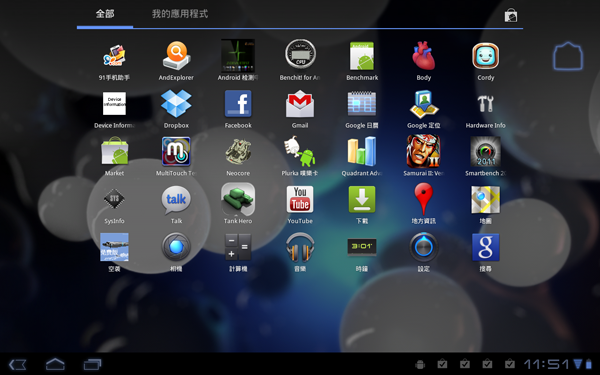This screenshot has width=600, height=375.
Task: Switch to 我的應用程式 tab
Action: [180, 14]
